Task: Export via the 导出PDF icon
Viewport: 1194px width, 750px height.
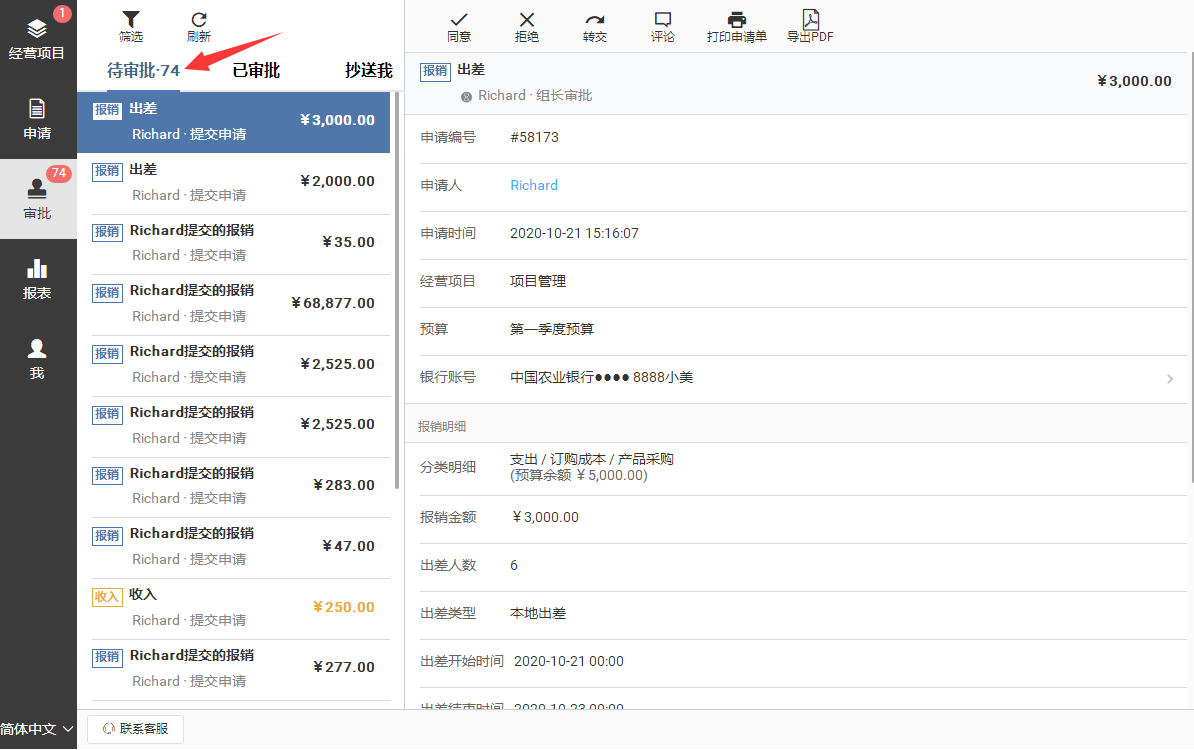Action: 810,20
